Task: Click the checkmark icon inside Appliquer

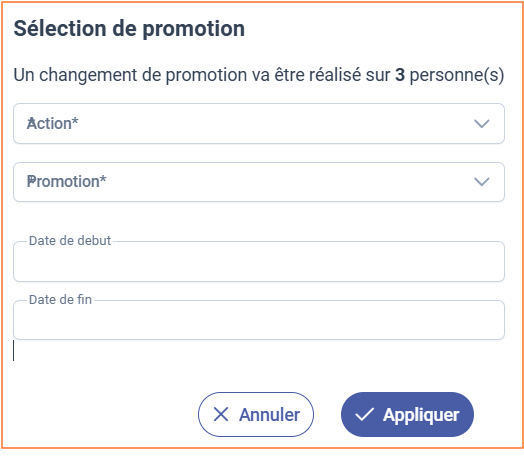Action: 364,415
